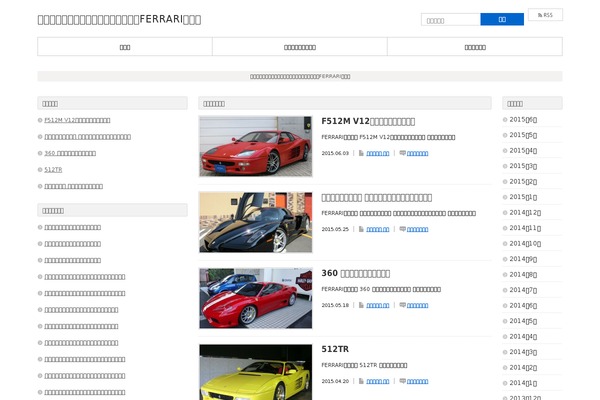Click the date text 2015.05.18

pyautogui.click(x=335, y=305)
